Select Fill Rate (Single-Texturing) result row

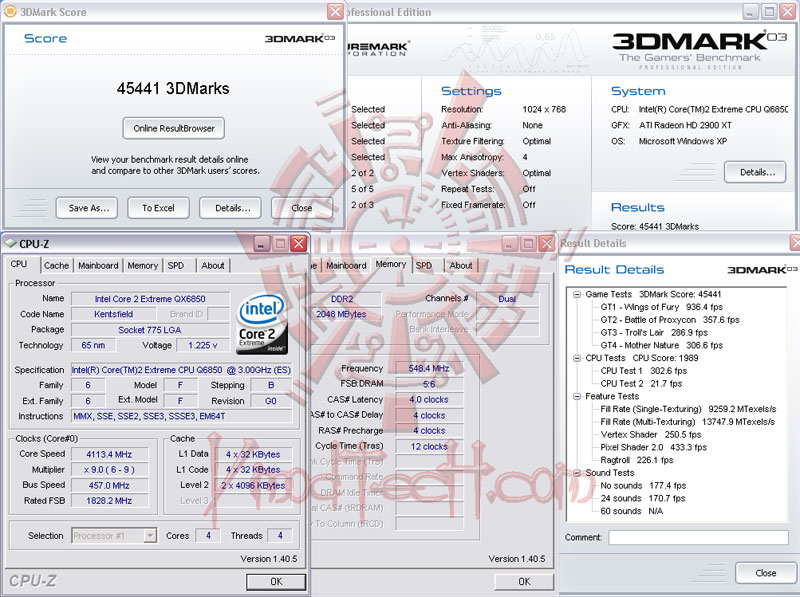pos(688,409)
